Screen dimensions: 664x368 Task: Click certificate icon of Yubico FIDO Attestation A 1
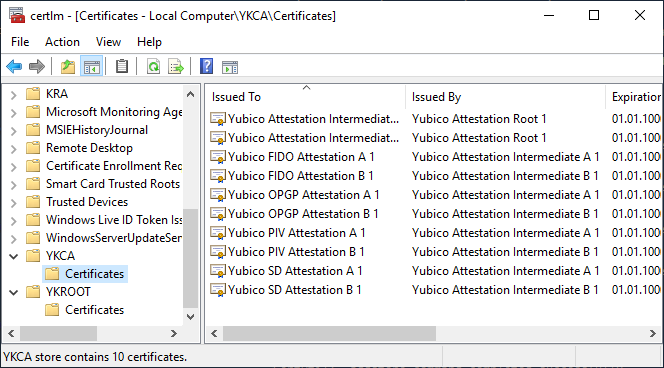[218, 157]
